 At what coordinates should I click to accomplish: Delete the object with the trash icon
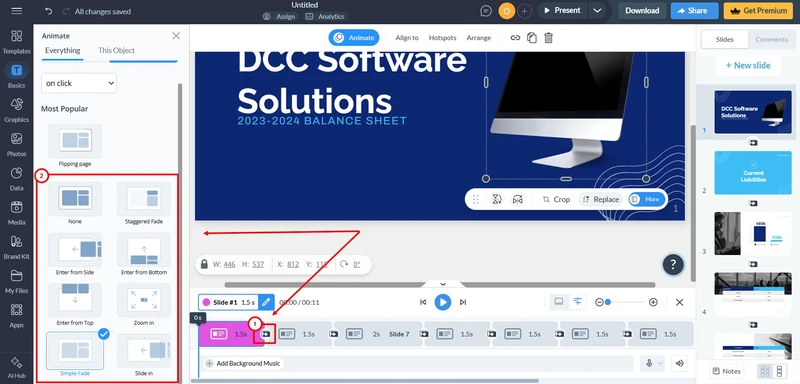point(548,38)
